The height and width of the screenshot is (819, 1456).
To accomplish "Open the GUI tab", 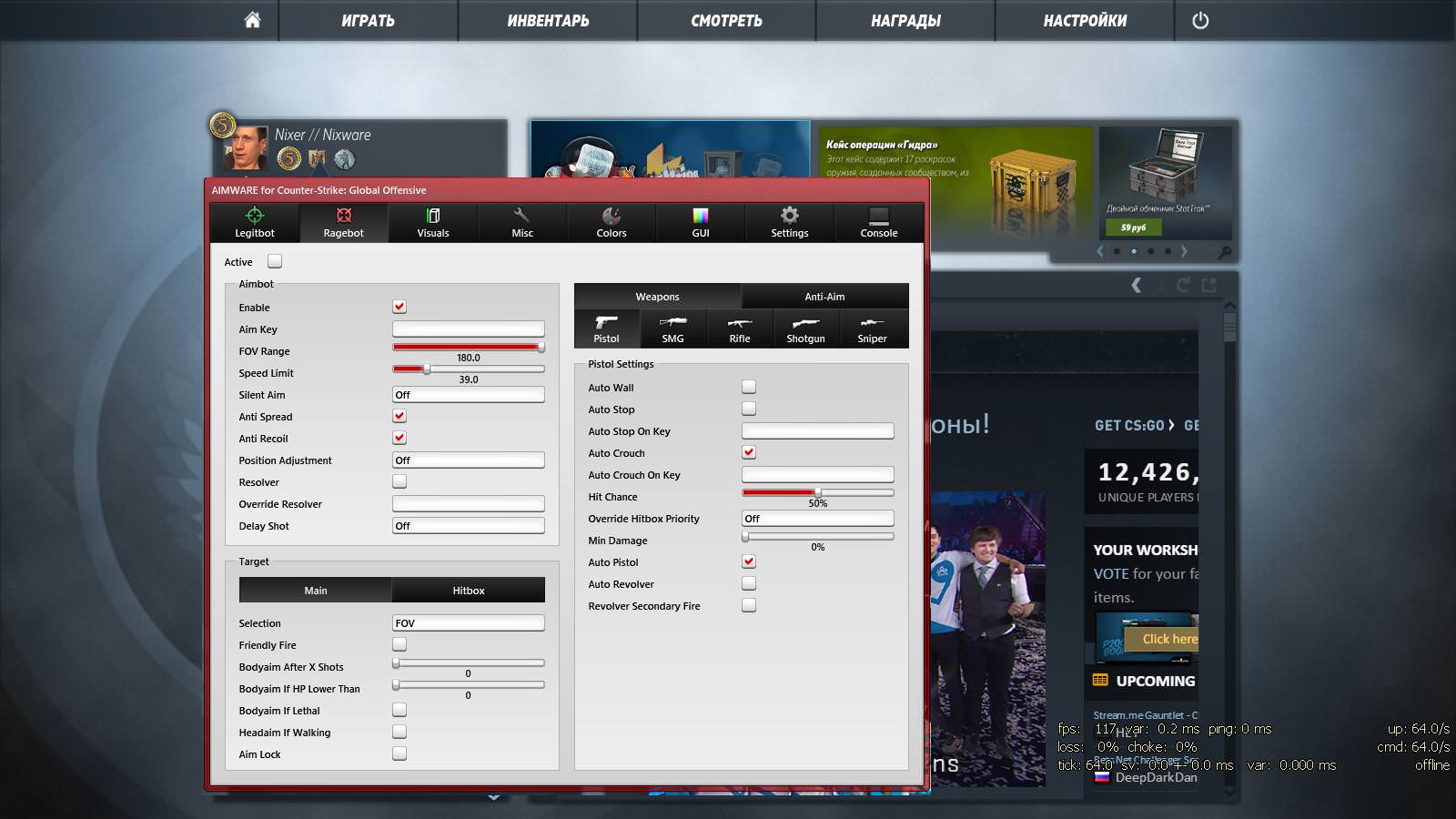I will click(701, 222).
